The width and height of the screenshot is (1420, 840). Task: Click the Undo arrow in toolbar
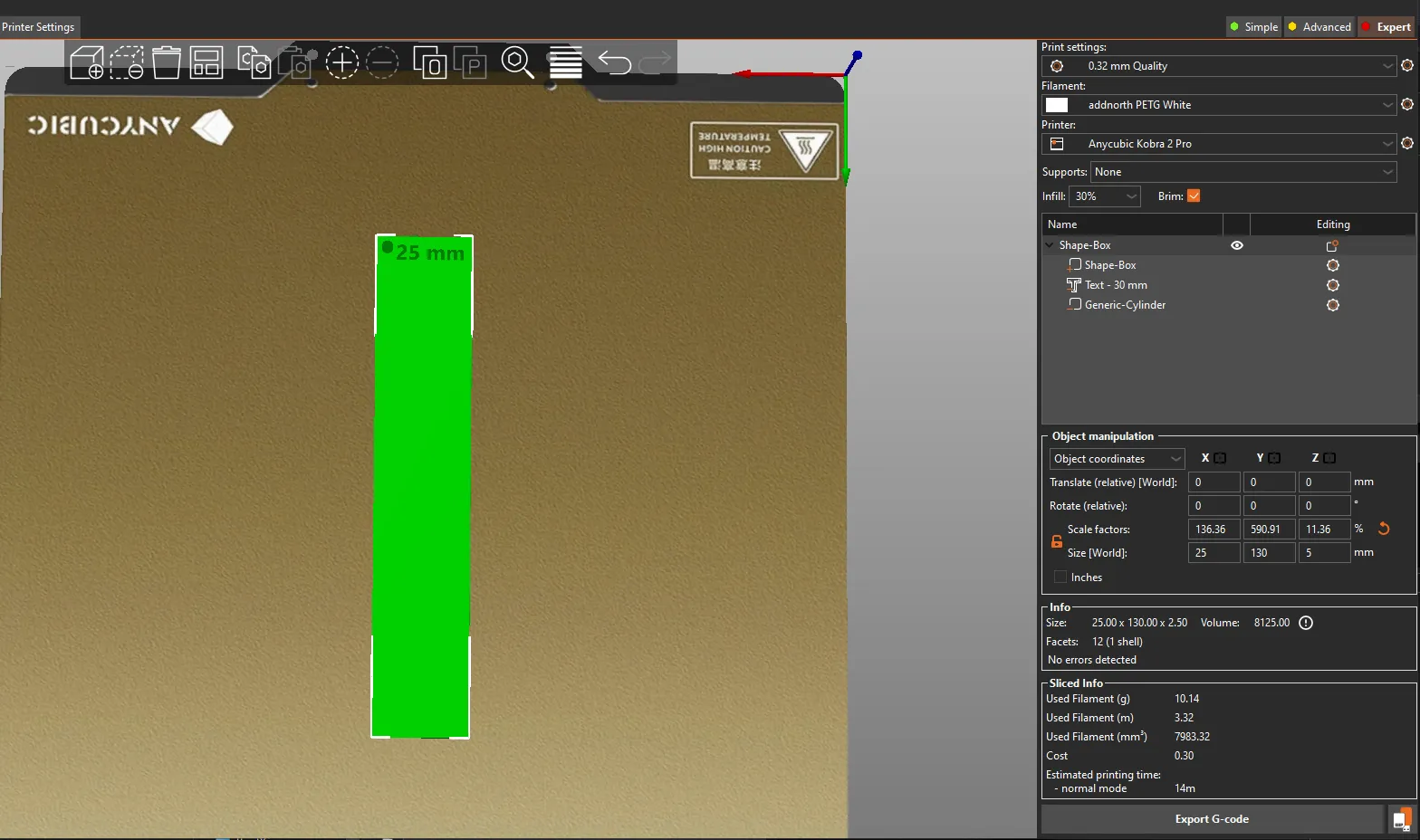point(614,62)
